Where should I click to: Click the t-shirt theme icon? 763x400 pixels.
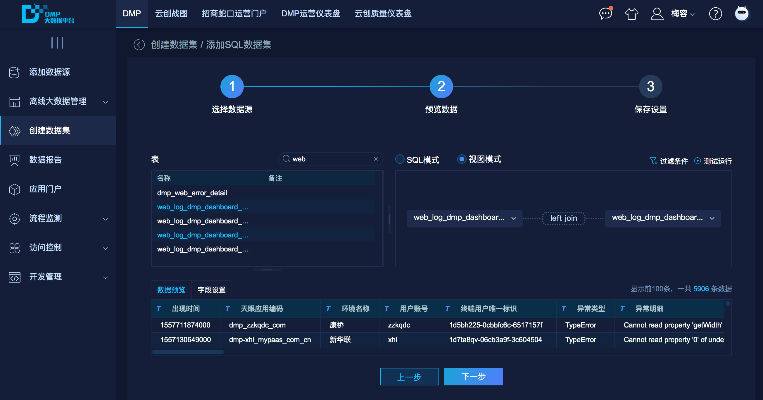tap(631, 14)
